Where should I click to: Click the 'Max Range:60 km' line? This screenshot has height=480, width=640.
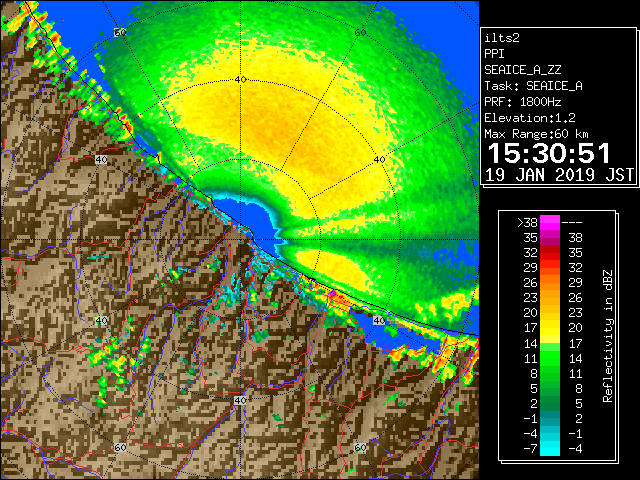coord(537,134)
